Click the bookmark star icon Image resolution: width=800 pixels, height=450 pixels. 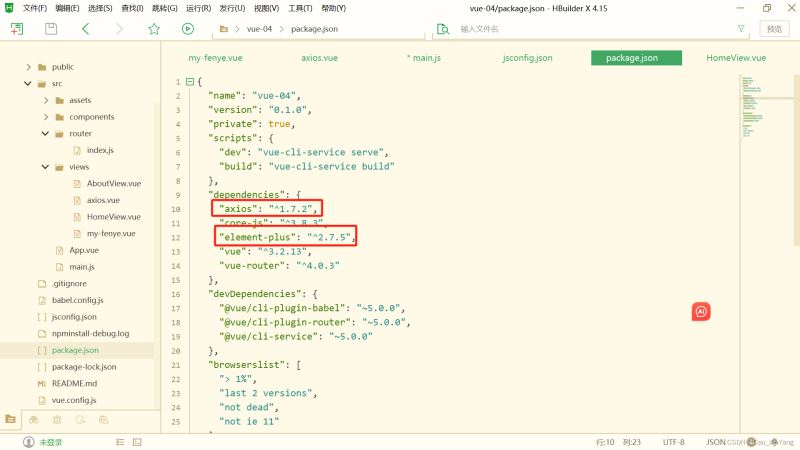(154, 29)
